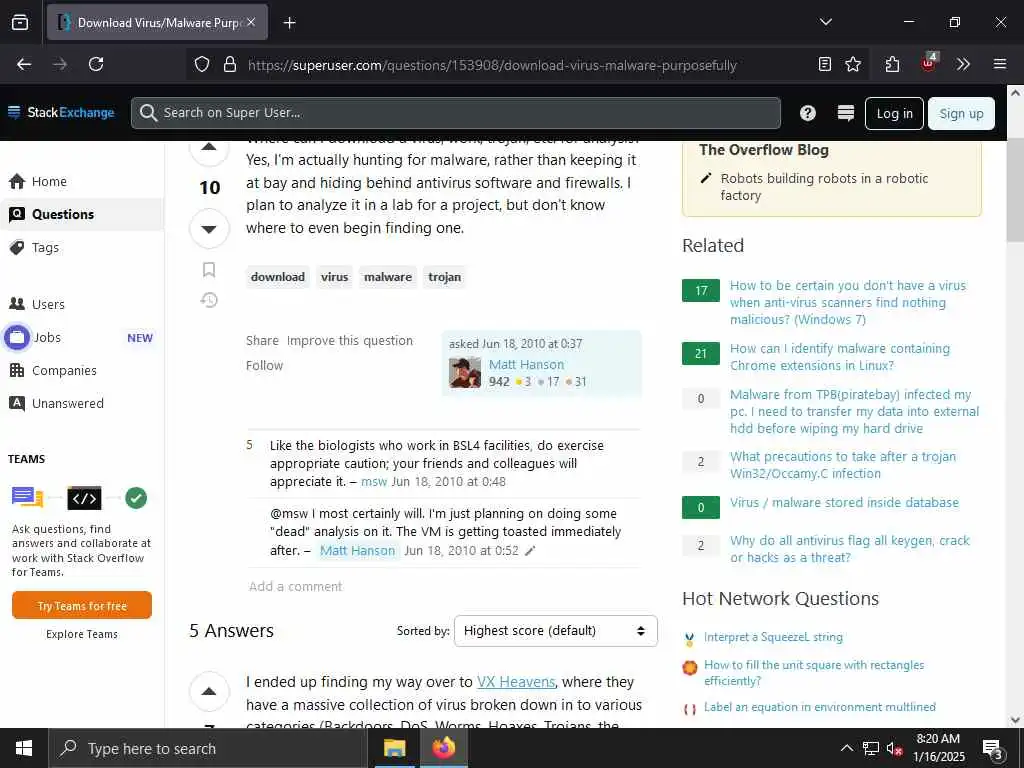Click Add a comment
This screenshot has height=768, width=1024.
295,586
